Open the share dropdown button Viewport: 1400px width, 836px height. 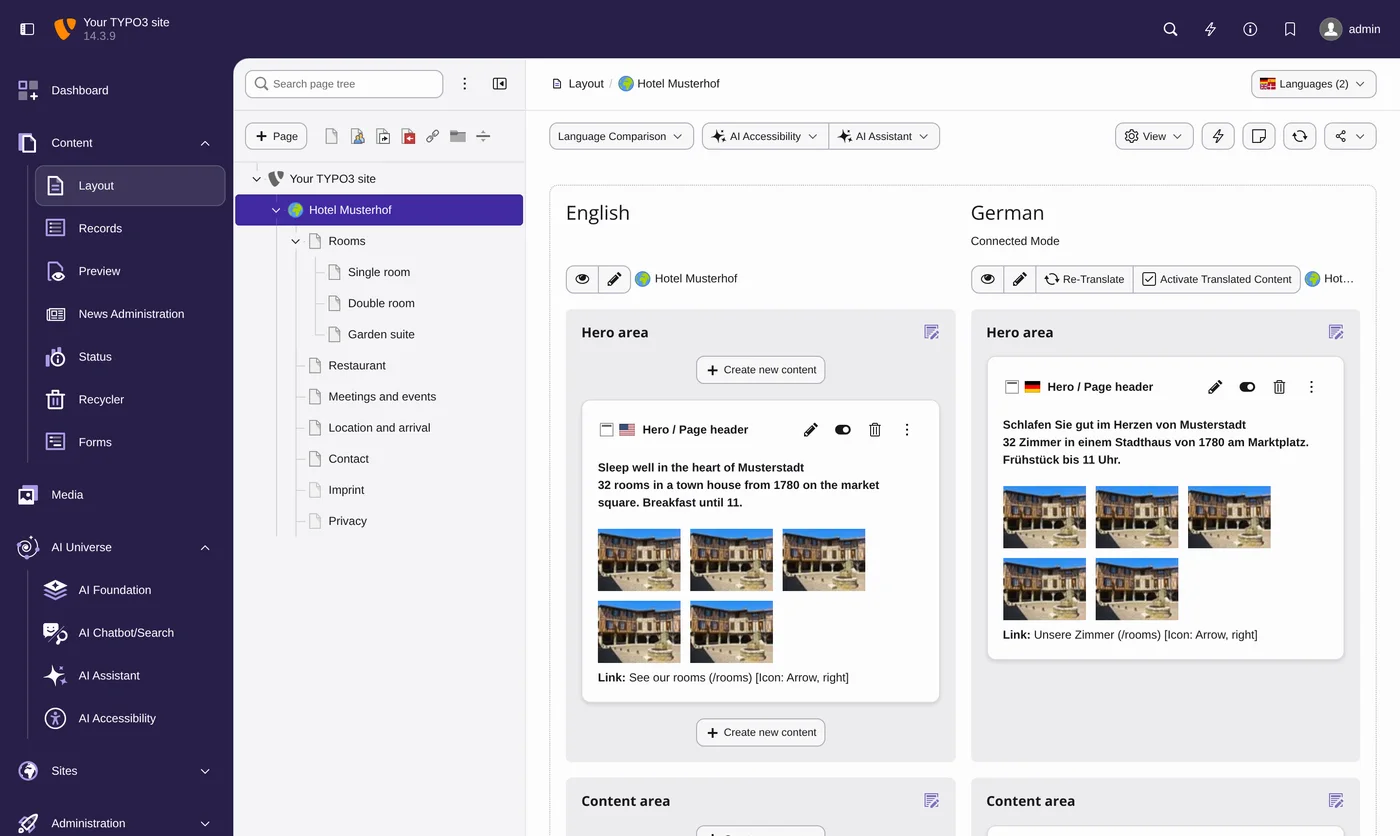tap(1350, 136)
